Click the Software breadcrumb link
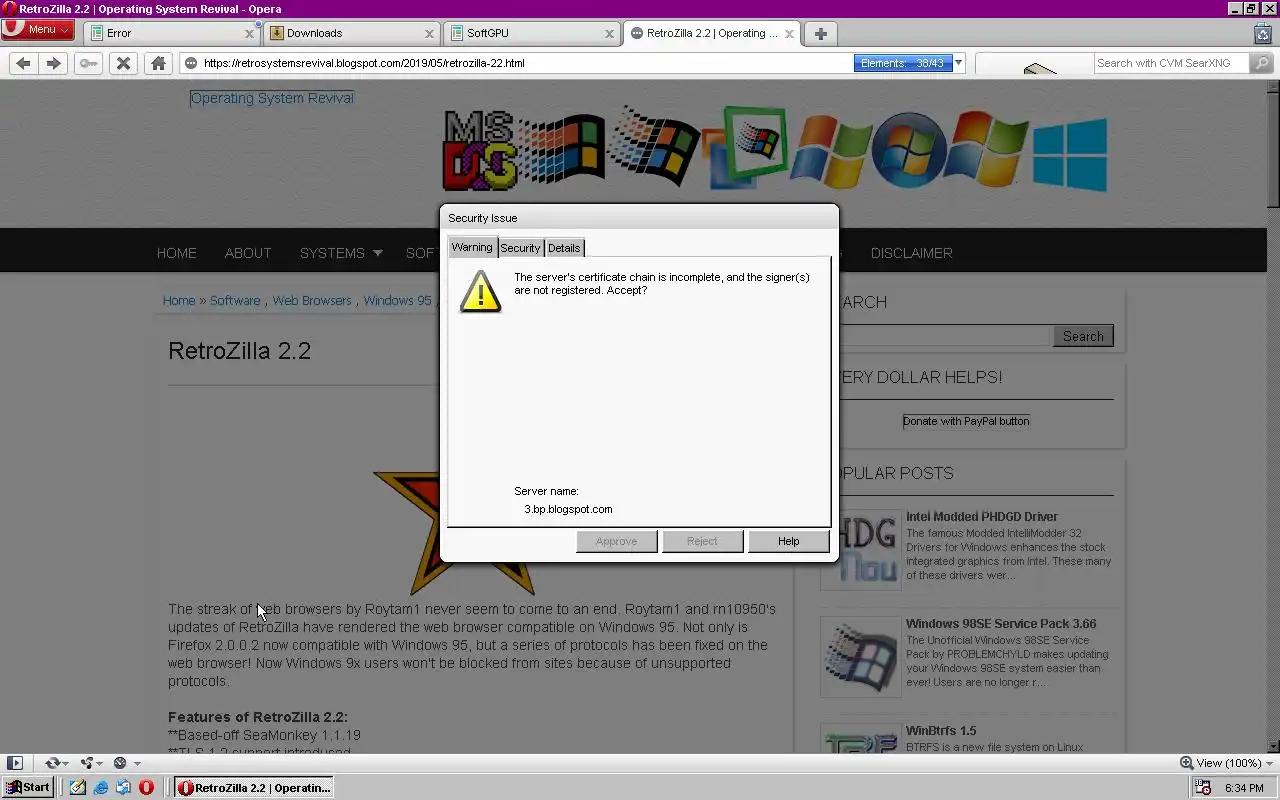1280x800 pixels. (x=235, y=300)
